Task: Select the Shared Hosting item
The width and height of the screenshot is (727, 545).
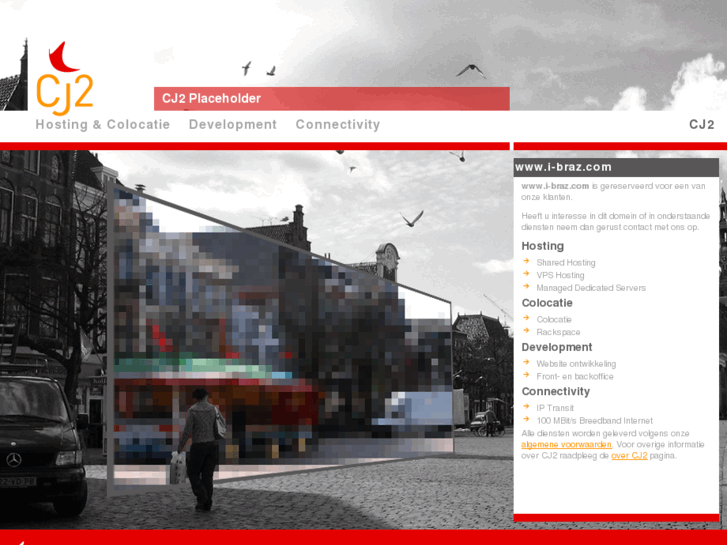Action: [566, 263]
